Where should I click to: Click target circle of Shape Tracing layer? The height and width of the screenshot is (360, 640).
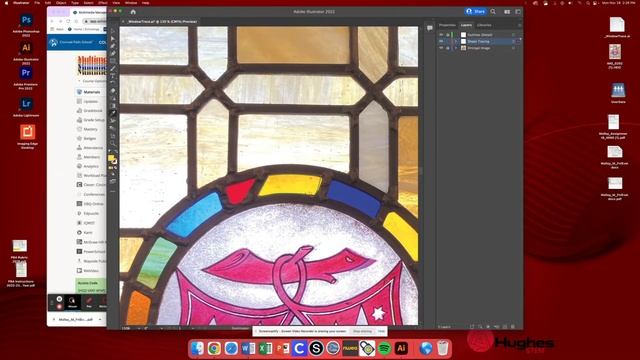pos(513,42)
